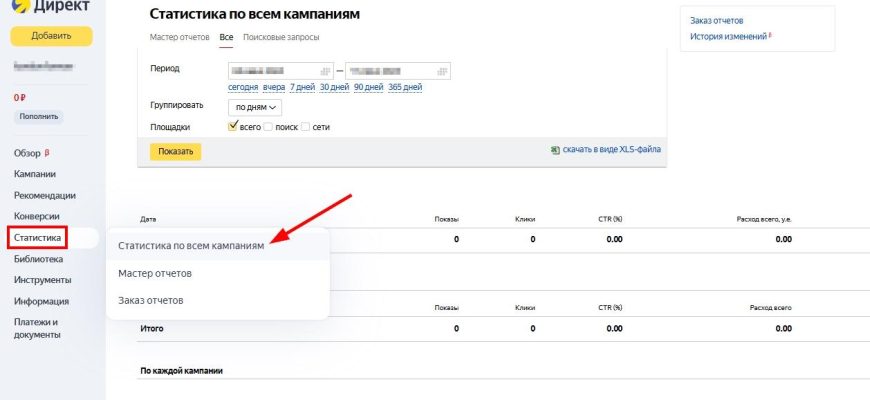Click the XLS file download icon
This screenshot has height=400, width=870.
click(555, 150)
